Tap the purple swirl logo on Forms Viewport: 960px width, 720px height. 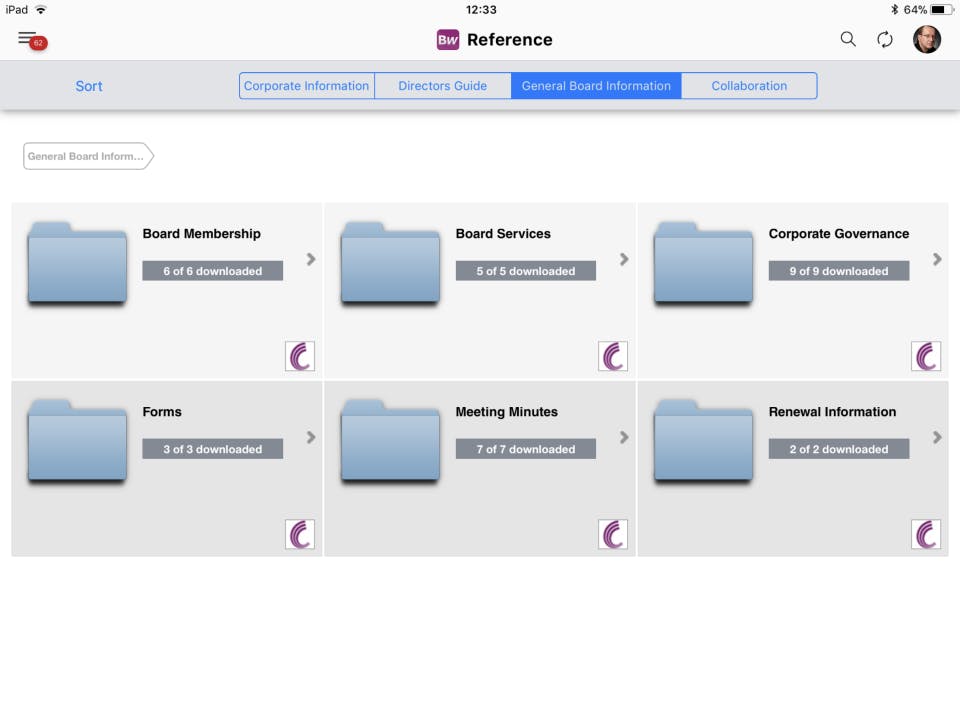pos(300,534)
